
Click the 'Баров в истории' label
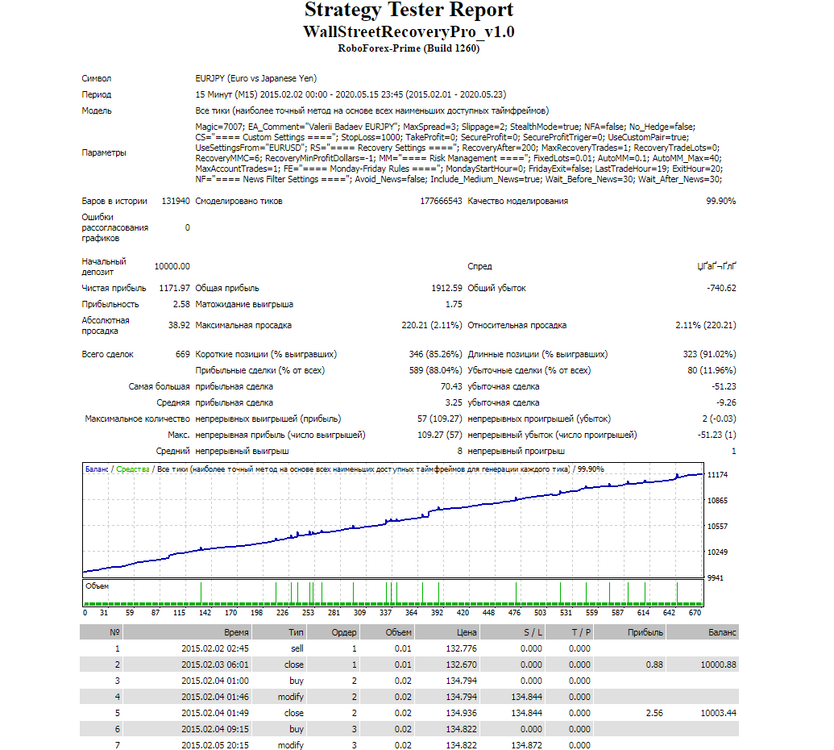coord(114,201)
